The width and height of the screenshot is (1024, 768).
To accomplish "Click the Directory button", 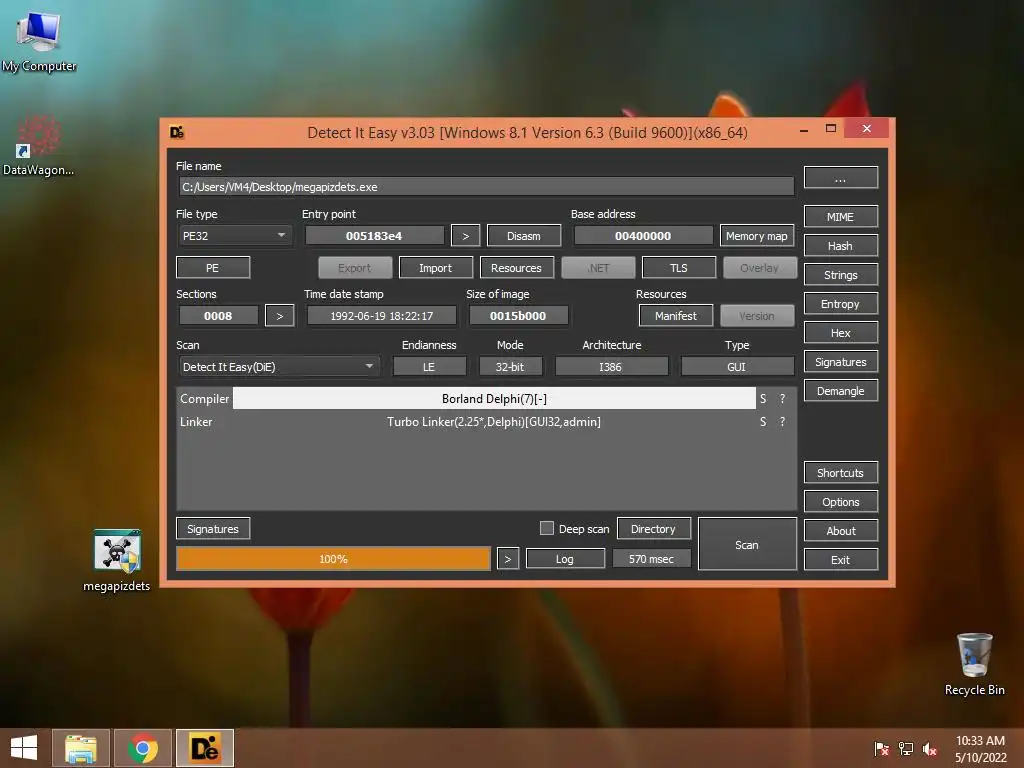I will pos(654,529).
